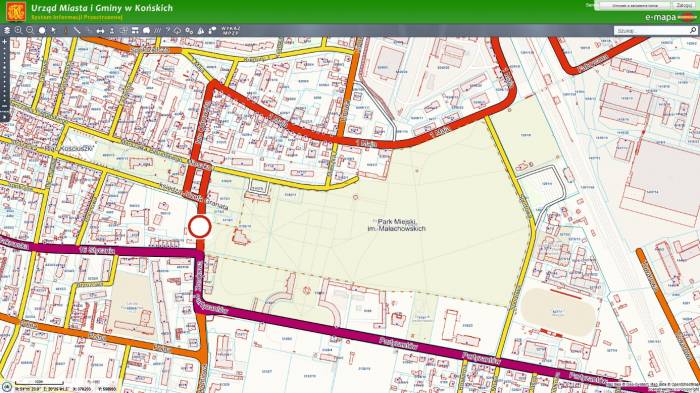Click the city coat of arms logo
Image resolution: width=700 pixels, height=393 pixels.
pos(16,12)
